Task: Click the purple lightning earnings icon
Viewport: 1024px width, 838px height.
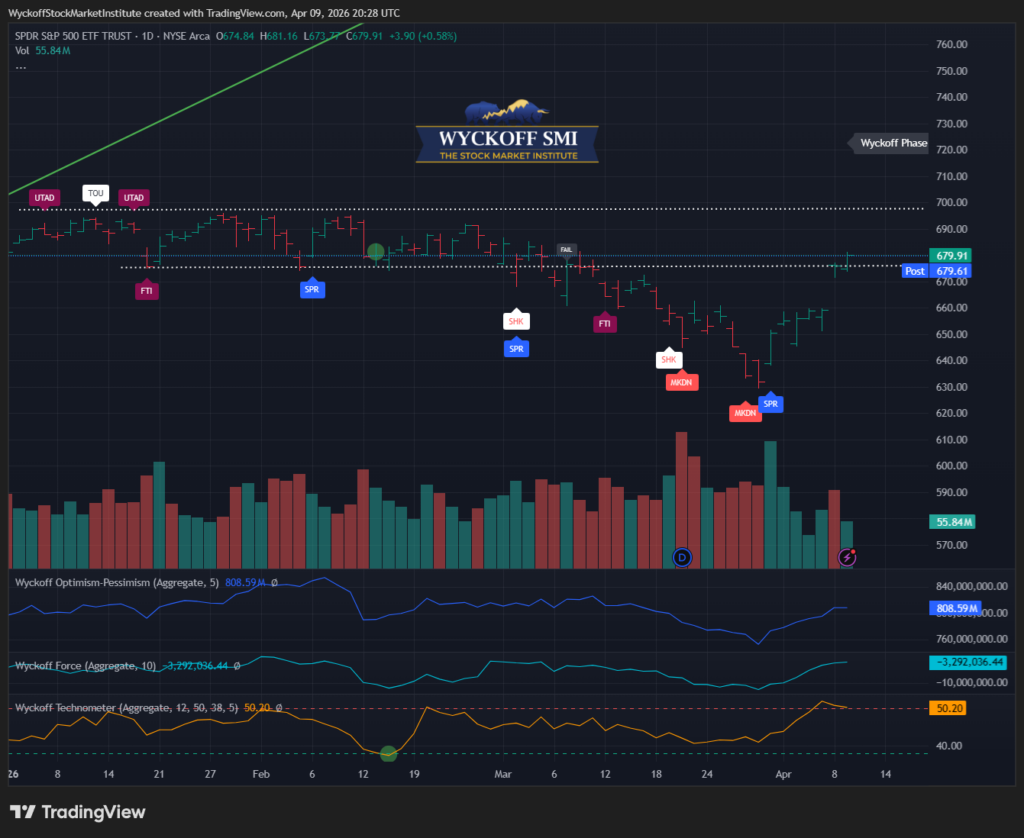Action: coord(847,556)
